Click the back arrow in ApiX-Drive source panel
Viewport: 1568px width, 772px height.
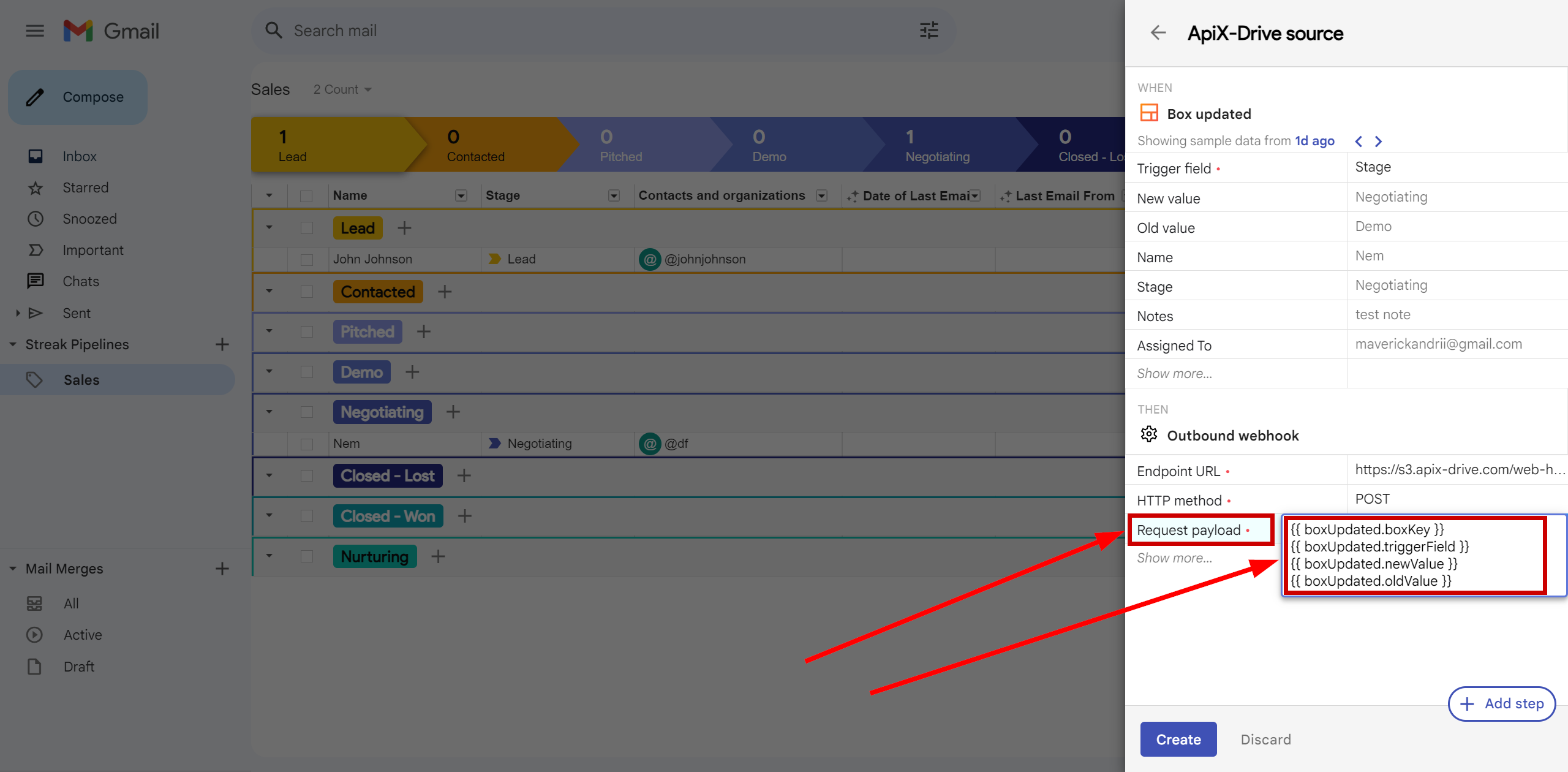click(x=1158, y=32)
